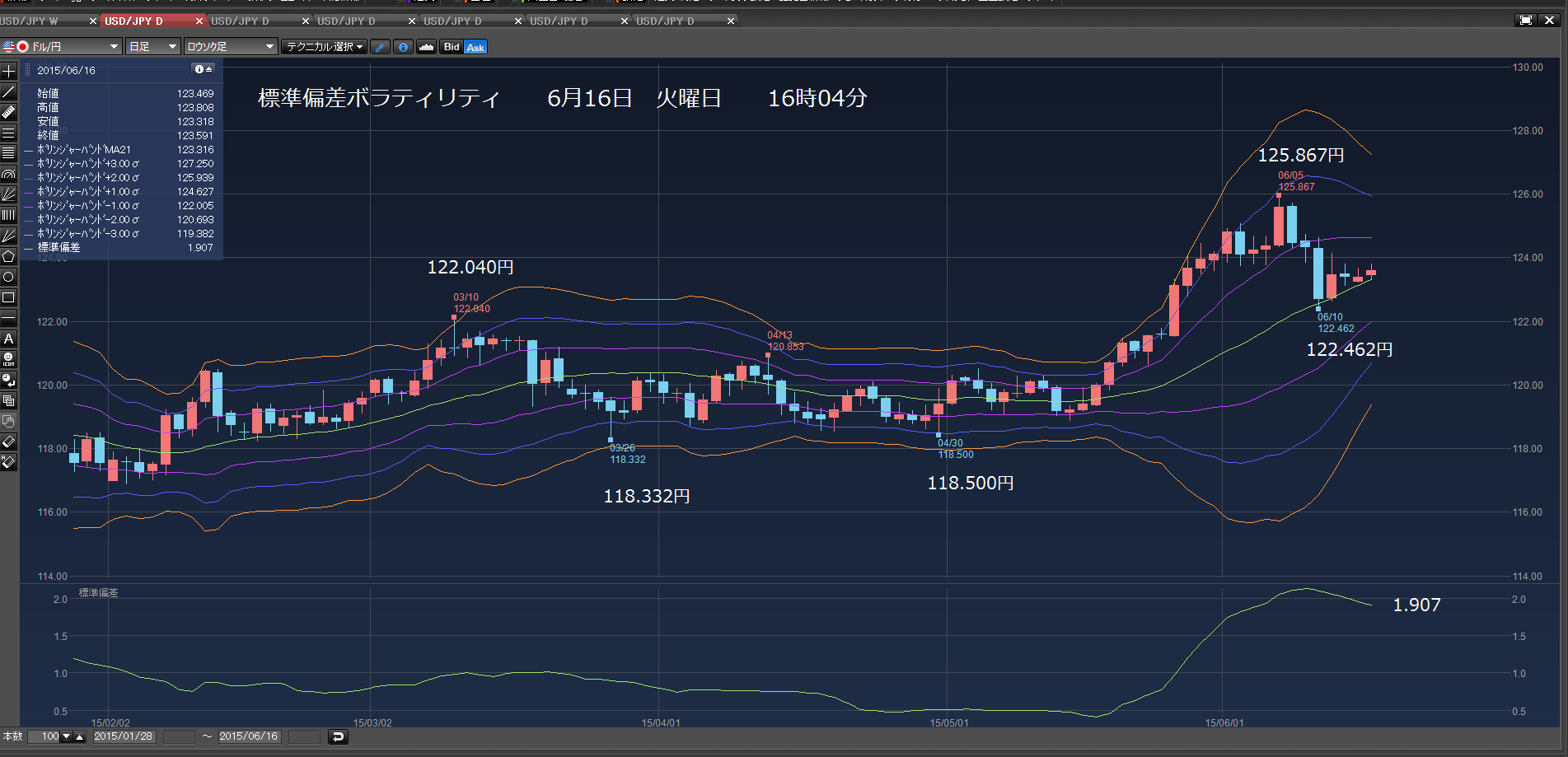
Task: Click the pie chart with arrow tool
Action: coord(8,380)
